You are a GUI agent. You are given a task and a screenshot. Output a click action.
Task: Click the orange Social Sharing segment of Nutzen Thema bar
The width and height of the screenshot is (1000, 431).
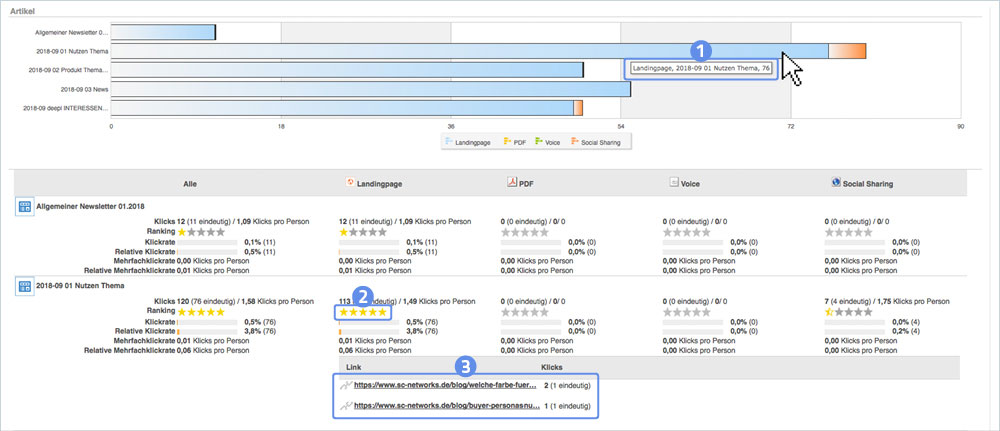[847, 51]
